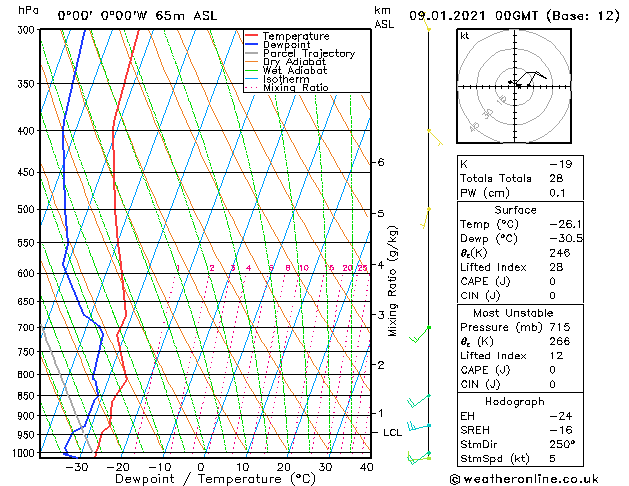Click the Parcel Trajectory legend label
629x486 pixels.
[309, 53]
